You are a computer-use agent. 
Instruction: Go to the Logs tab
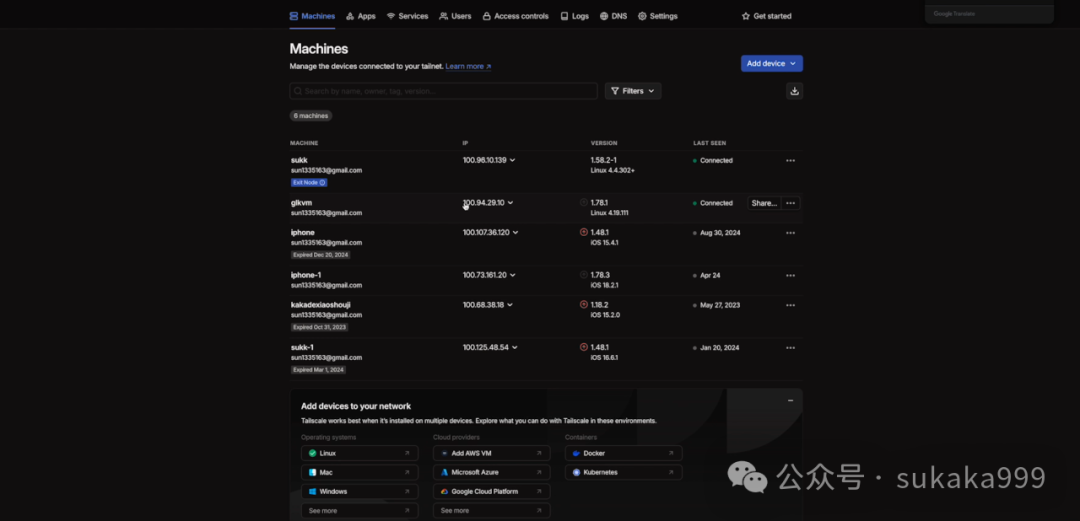point(574,16)
